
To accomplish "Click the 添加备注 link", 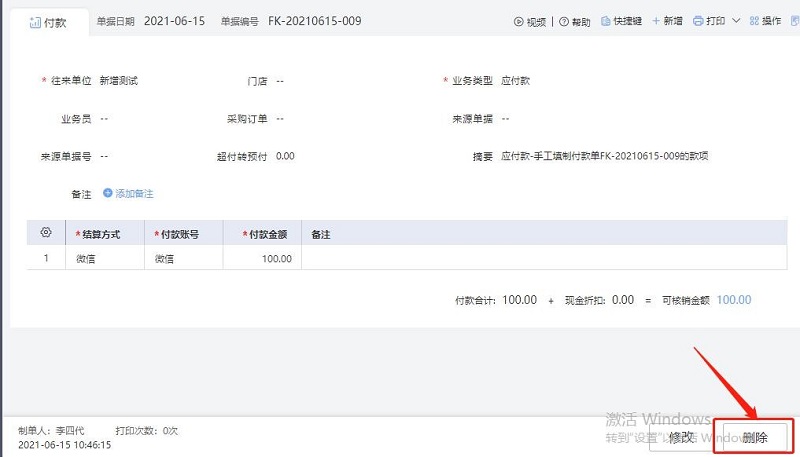I will coord(134,193).
